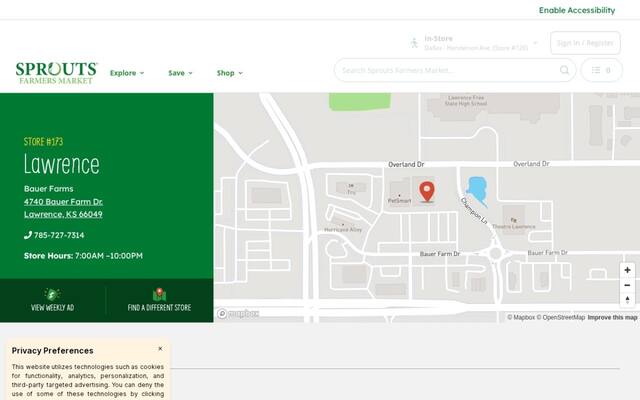Open the OpenStreetMap attribution link
The image size is (640, 400).
tap(560, 317)
